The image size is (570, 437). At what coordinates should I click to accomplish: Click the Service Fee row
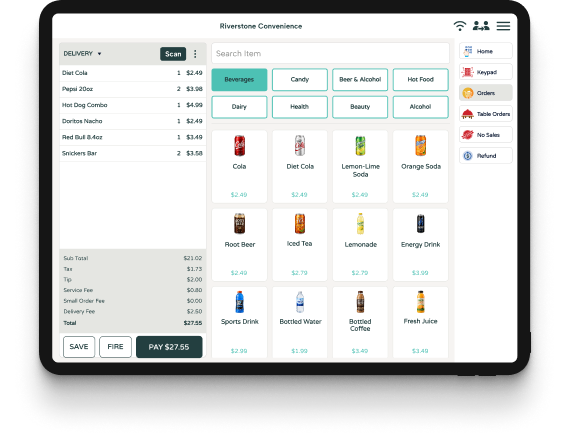point(133,290)
